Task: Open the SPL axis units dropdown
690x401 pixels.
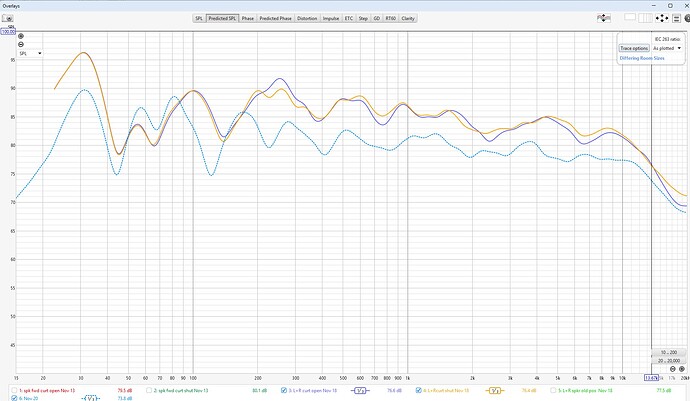Action: point(29,53)
